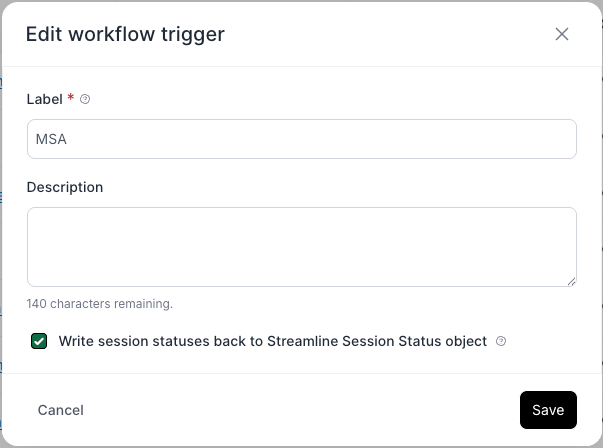Viewport: 603px width, 448px height.
Task: Save the workflow trigger changes
Action: (x=548, y=410)
